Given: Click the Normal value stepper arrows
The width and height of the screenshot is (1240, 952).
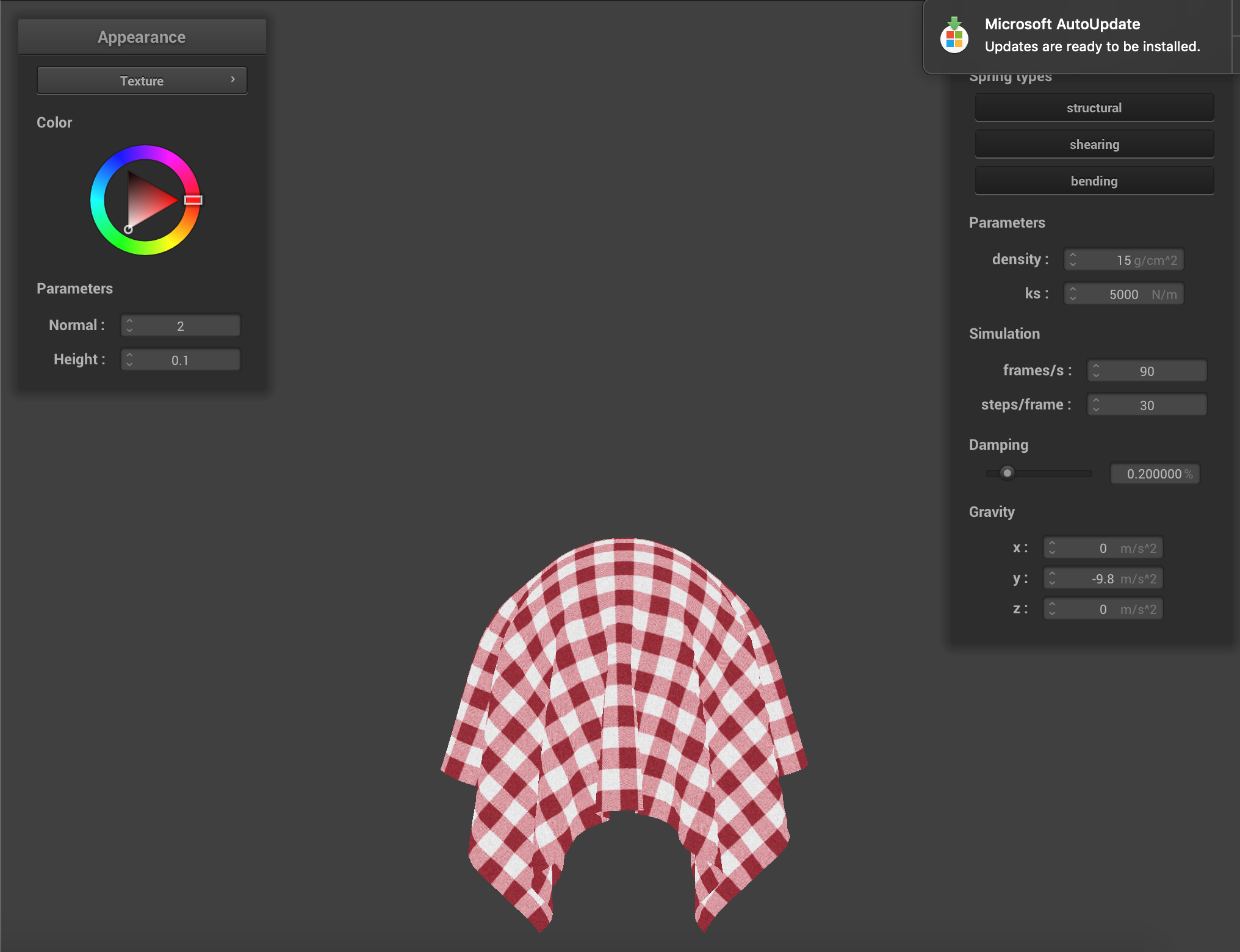Looking at the screenshot, I should point(129,325).
